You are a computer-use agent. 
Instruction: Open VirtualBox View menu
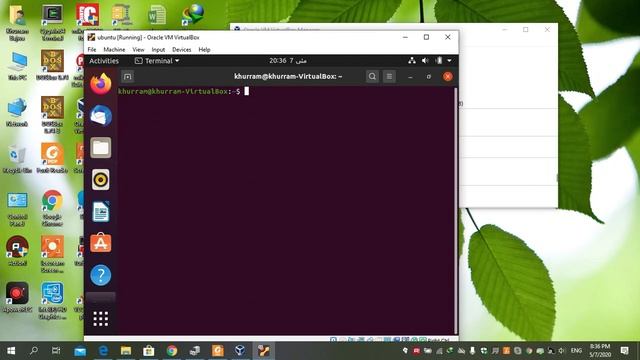point(138,49)
